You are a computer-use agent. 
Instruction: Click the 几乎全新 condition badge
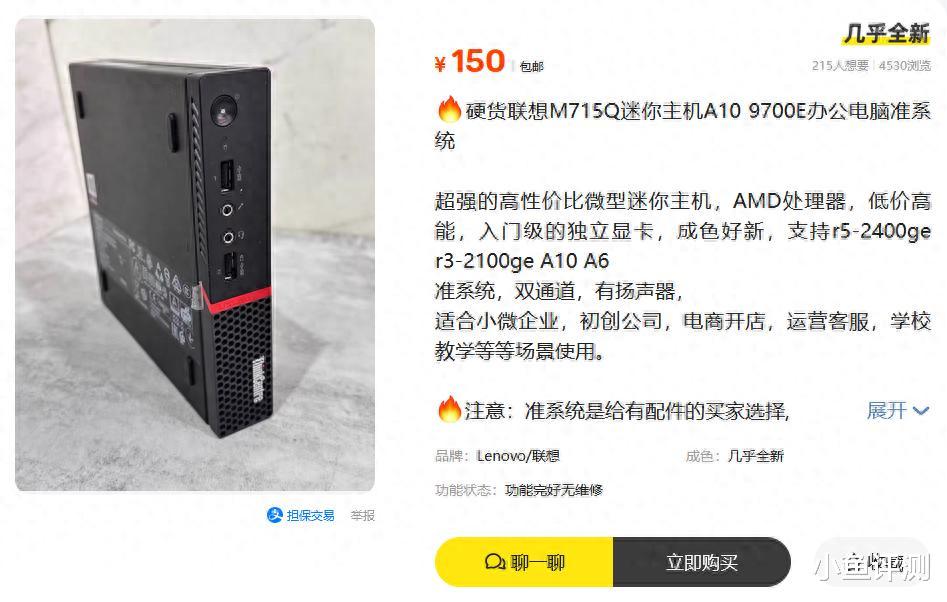tap(886, 33)
